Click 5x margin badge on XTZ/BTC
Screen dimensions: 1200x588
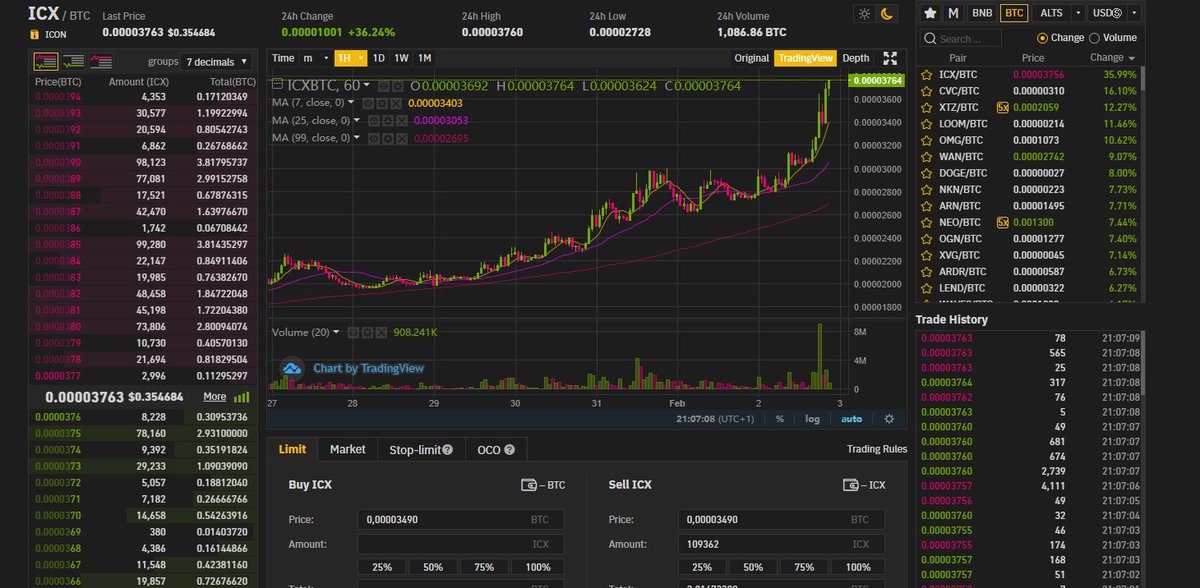tap(1002, 106)
